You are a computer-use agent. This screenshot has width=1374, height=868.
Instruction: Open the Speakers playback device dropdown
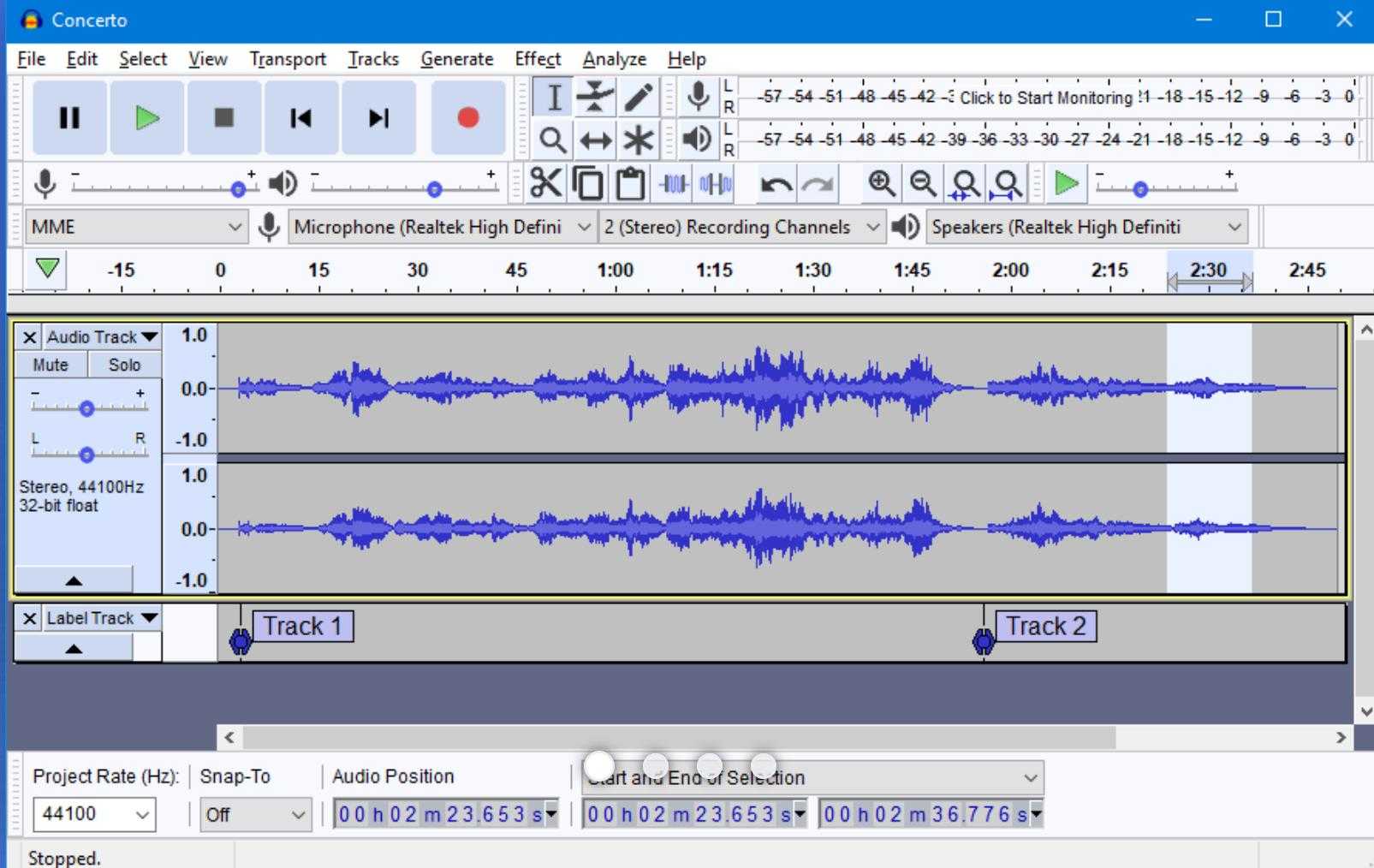coord(1086,227)
